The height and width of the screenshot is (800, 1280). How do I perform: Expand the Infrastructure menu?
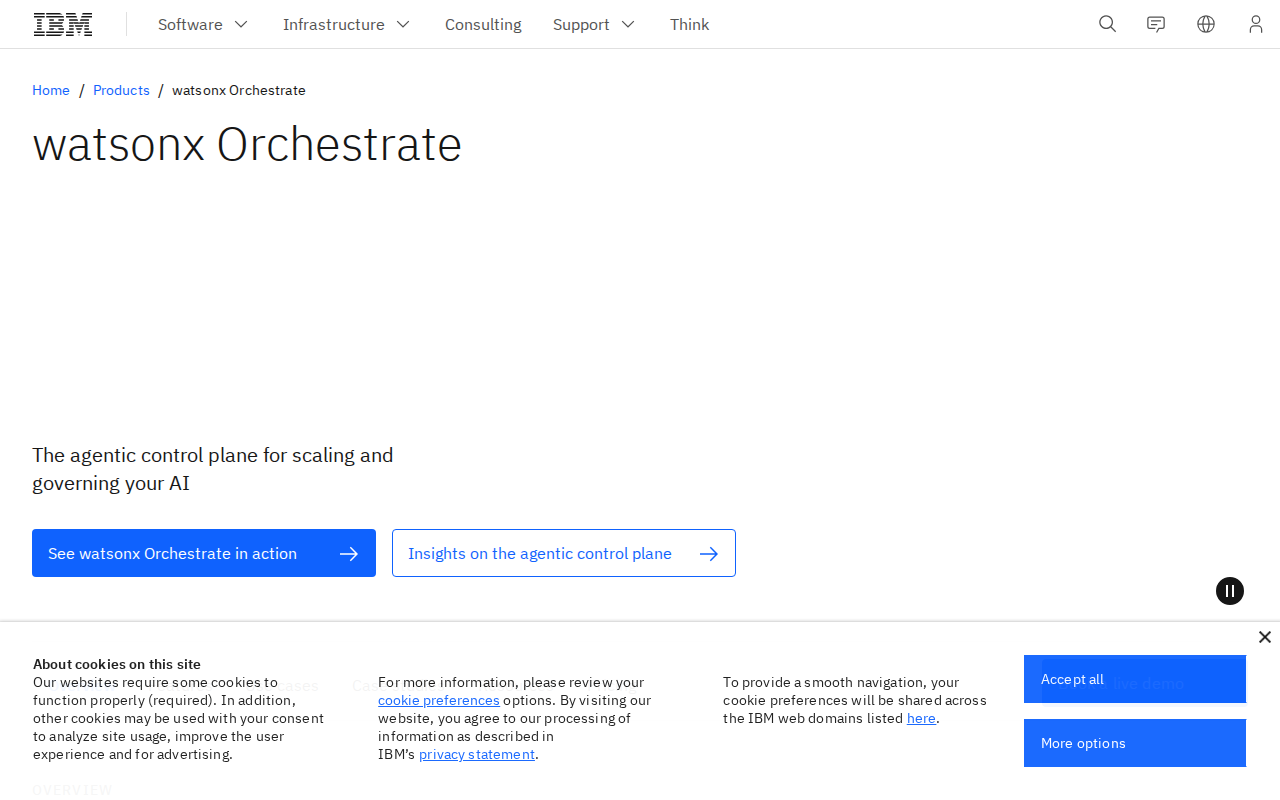tap(346, 24)
